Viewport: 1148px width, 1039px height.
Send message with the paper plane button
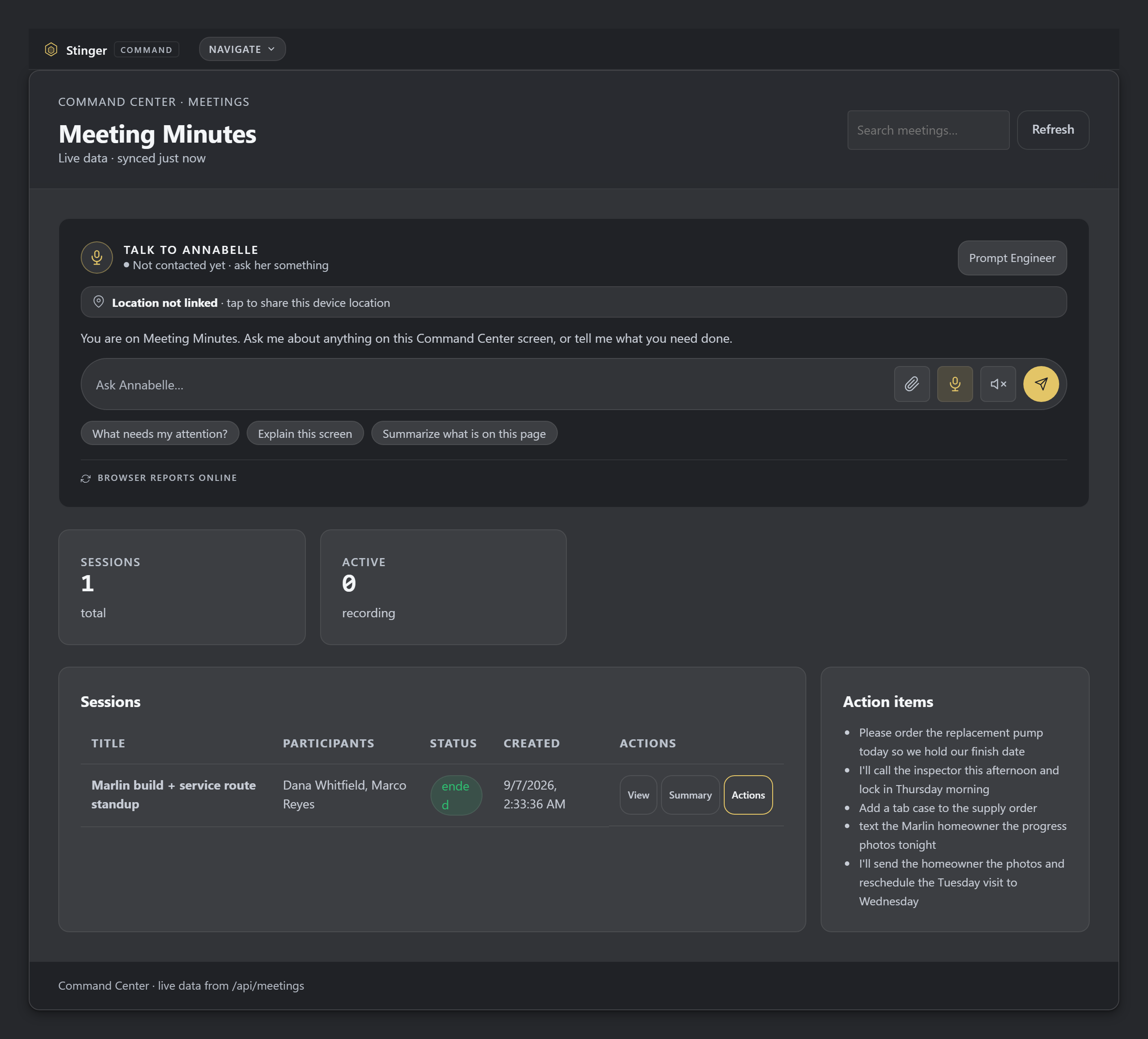pos(1041,384)
